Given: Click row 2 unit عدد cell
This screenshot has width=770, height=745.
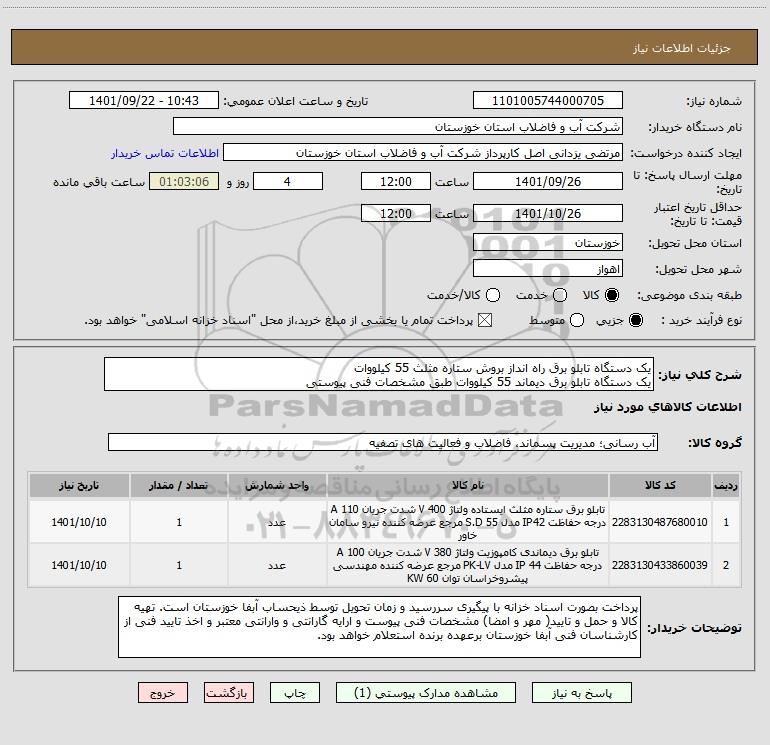Looking at the screenshot, I should click(x=277, y=565).
